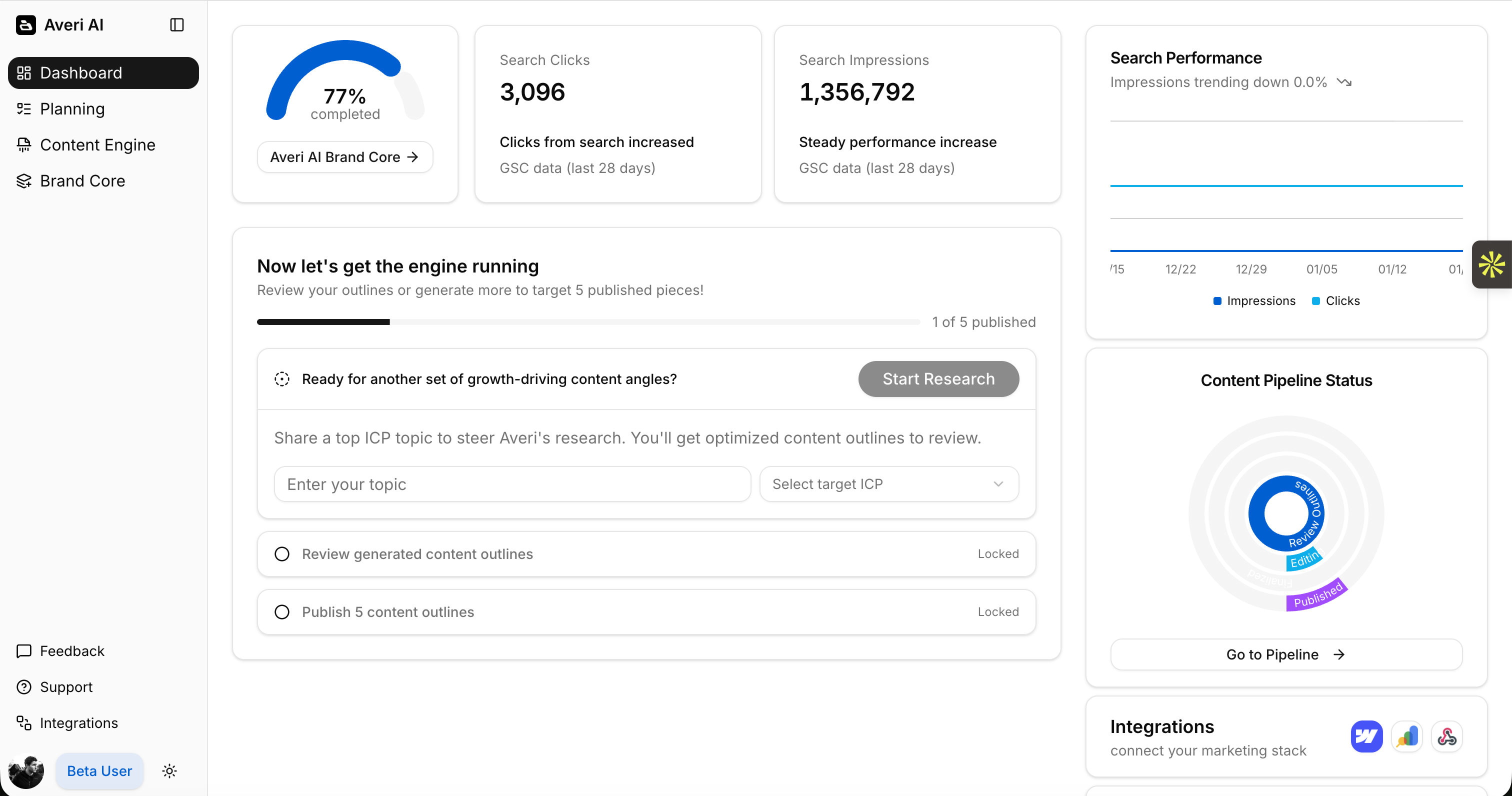Open the webhook integration icon
Viewport: 1512px width, 796px height.
[x=1447, y=736]
